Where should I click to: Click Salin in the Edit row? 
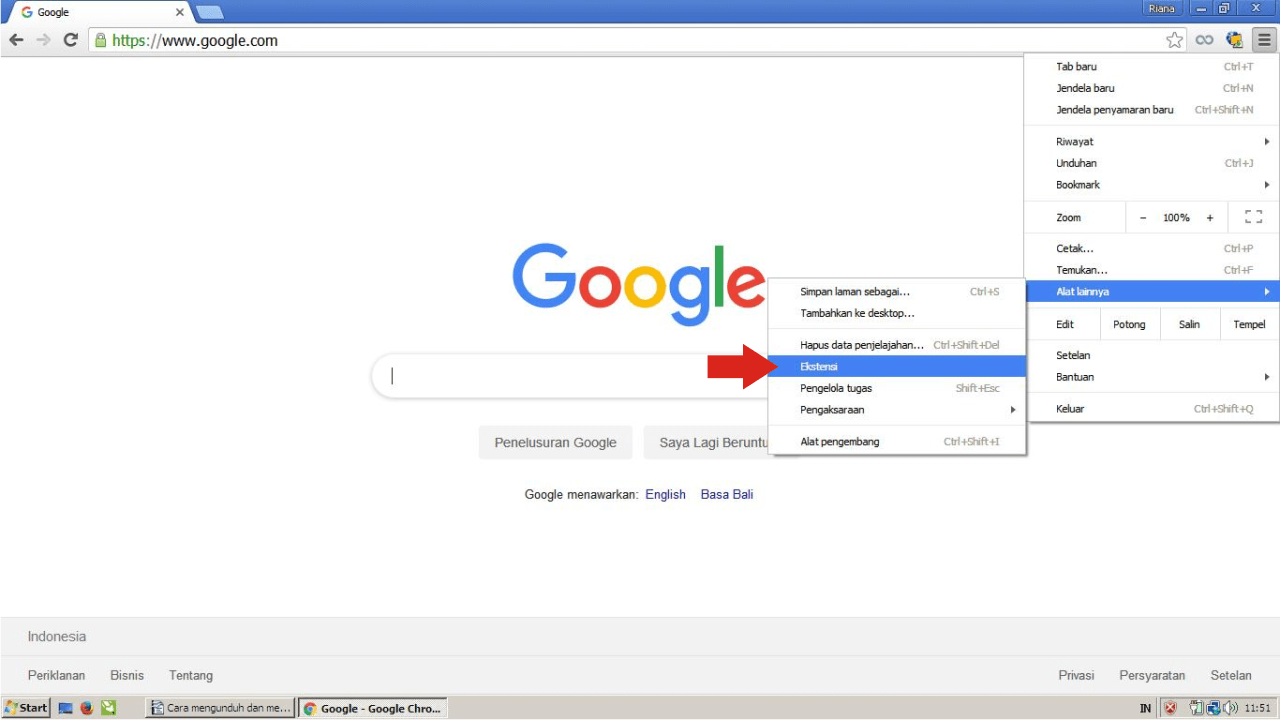(x=1189, y=324)
